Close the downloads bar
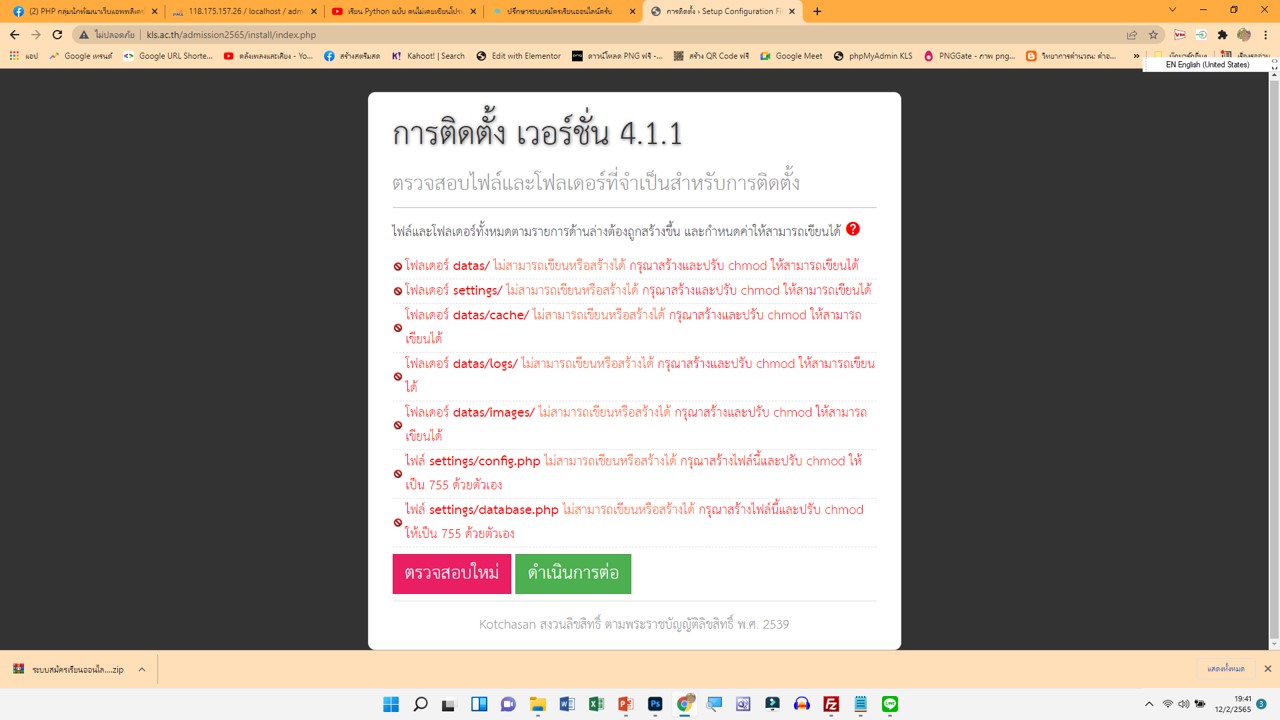Image resolution: width=1280 pixels, height=720 pixels. [x=1267, y=669]
